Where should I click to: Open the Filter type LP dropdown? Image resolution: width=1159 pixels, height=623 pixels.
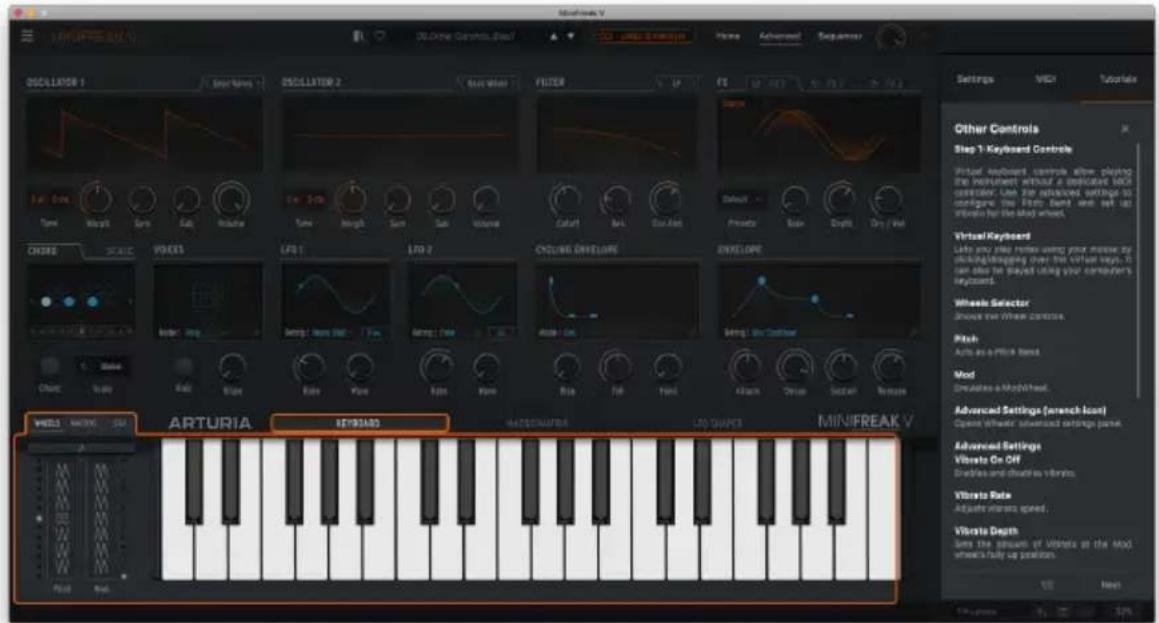tap(676, 84)
